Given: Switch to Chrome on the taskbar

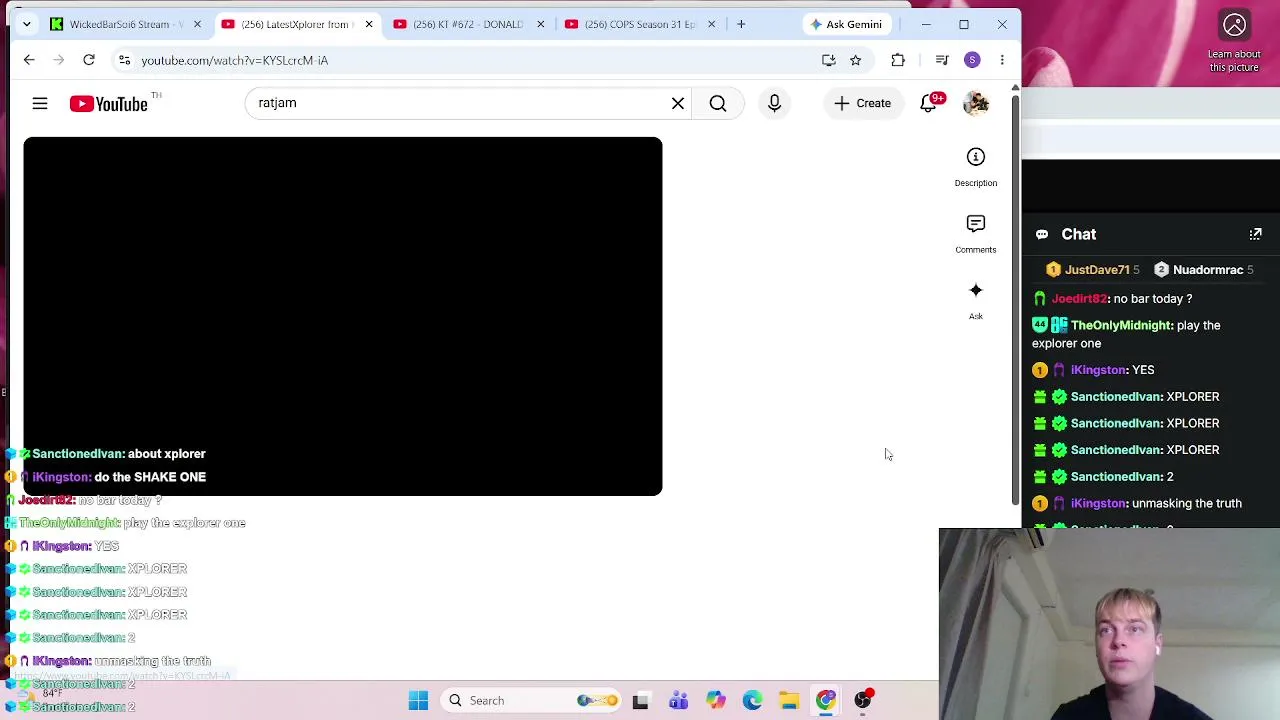Looking at the screenshot, I should point(826,701).
